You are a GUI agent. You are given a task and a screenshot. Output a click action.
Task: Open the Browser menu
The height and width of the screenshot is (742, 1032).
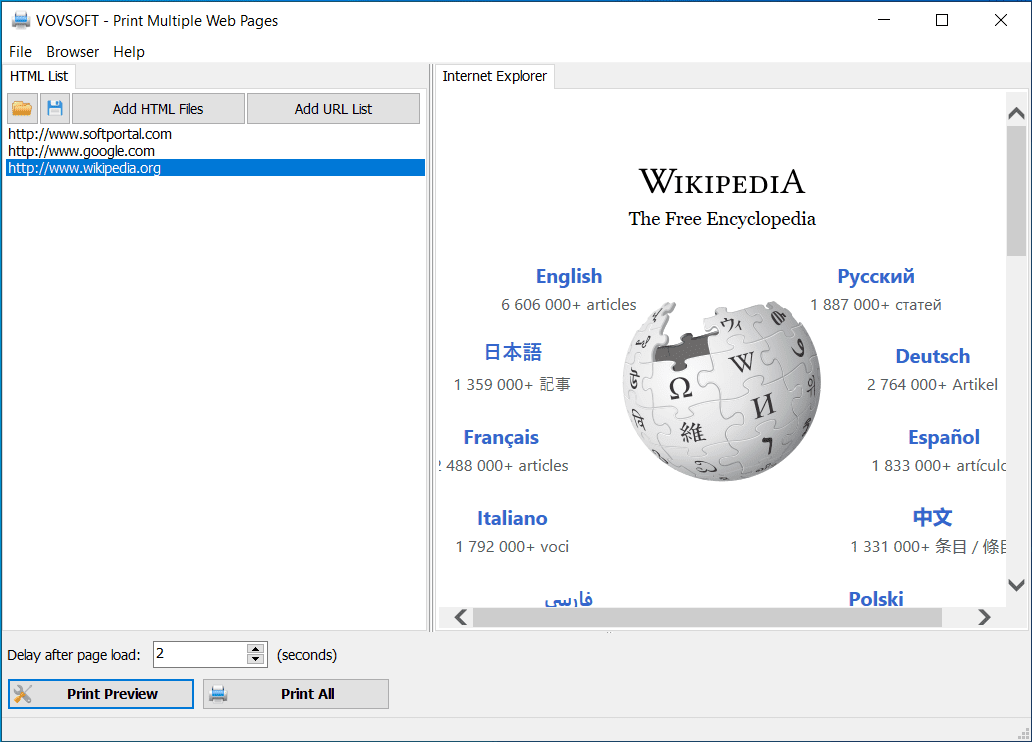click(x=72, y=51)
